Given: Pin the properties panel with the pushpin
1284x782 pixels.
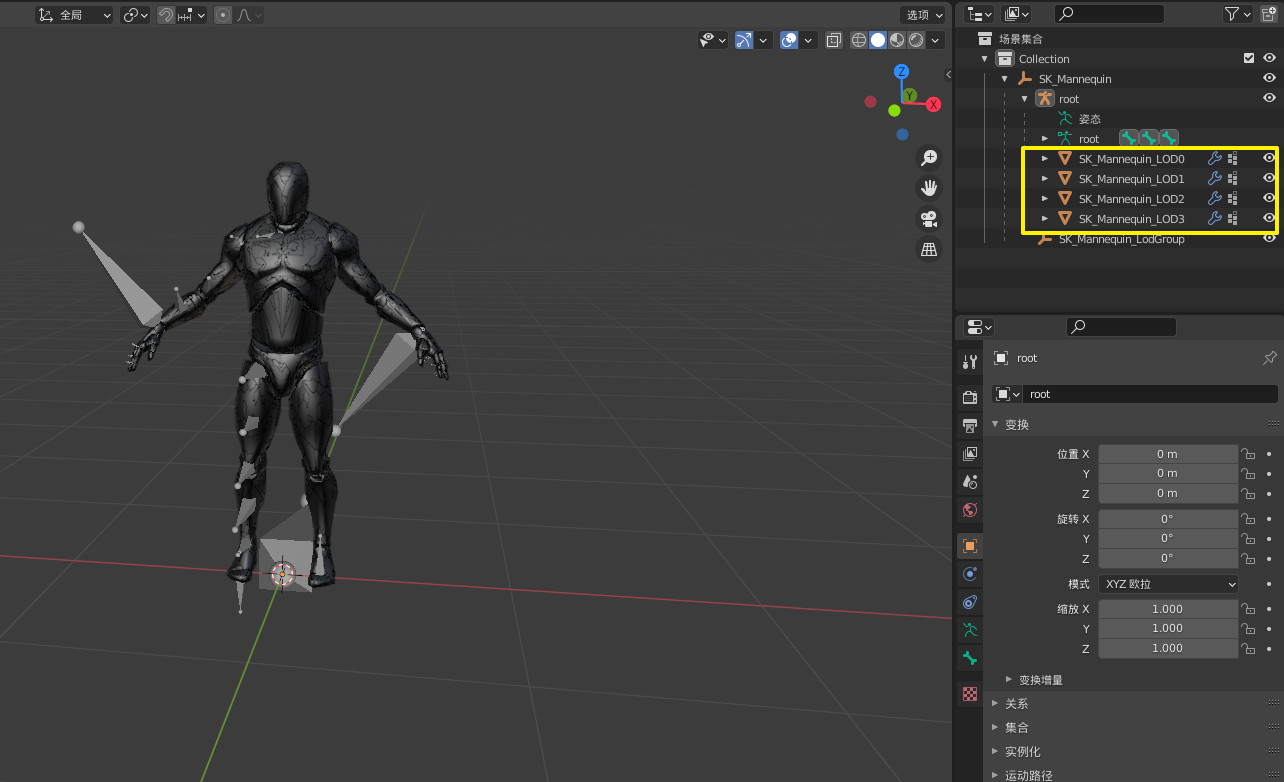Looking at the screenshot, I should (x=1269, y=357).
